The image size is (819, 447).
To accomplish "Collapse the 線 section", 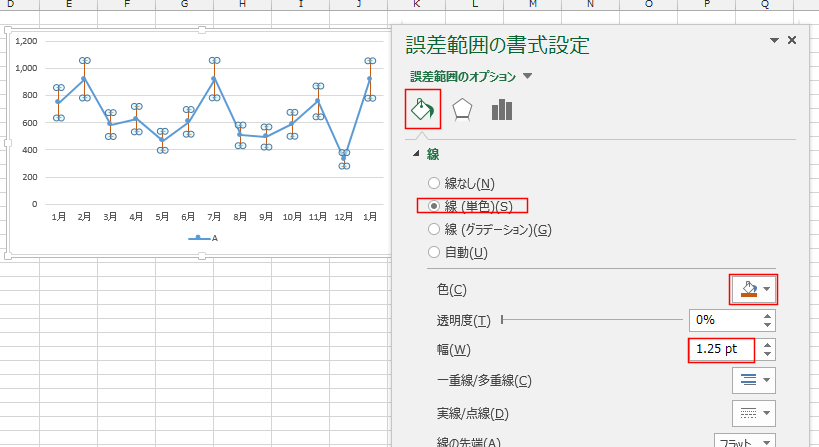I will (416, 154).
